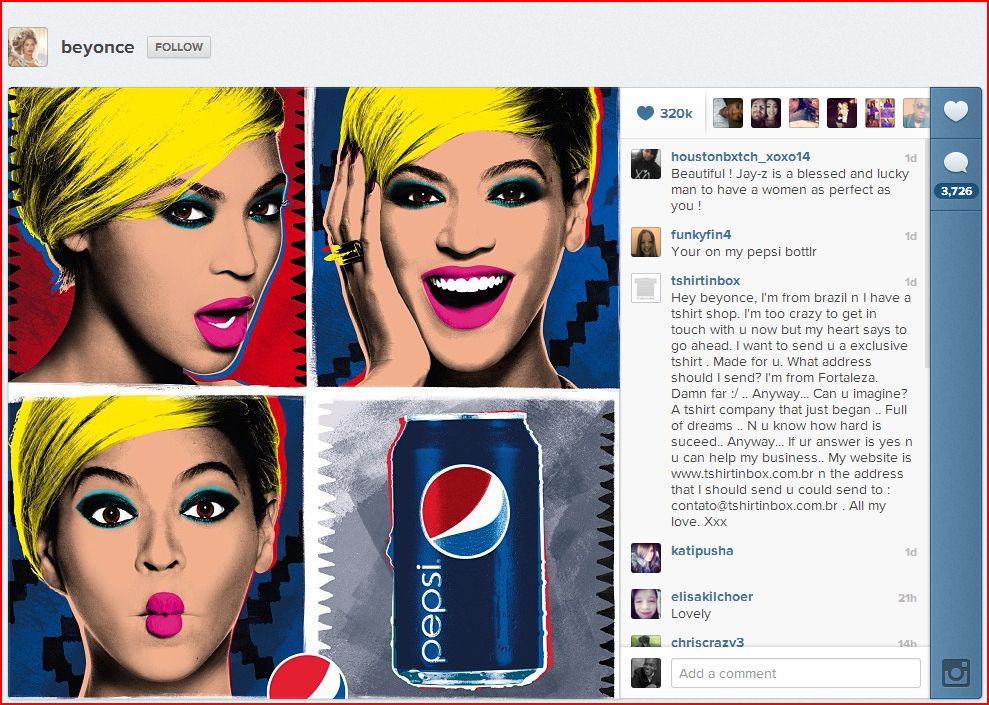Click the Add a comment field
This screenshot has width=989, height=705.
tap(796, 673)
